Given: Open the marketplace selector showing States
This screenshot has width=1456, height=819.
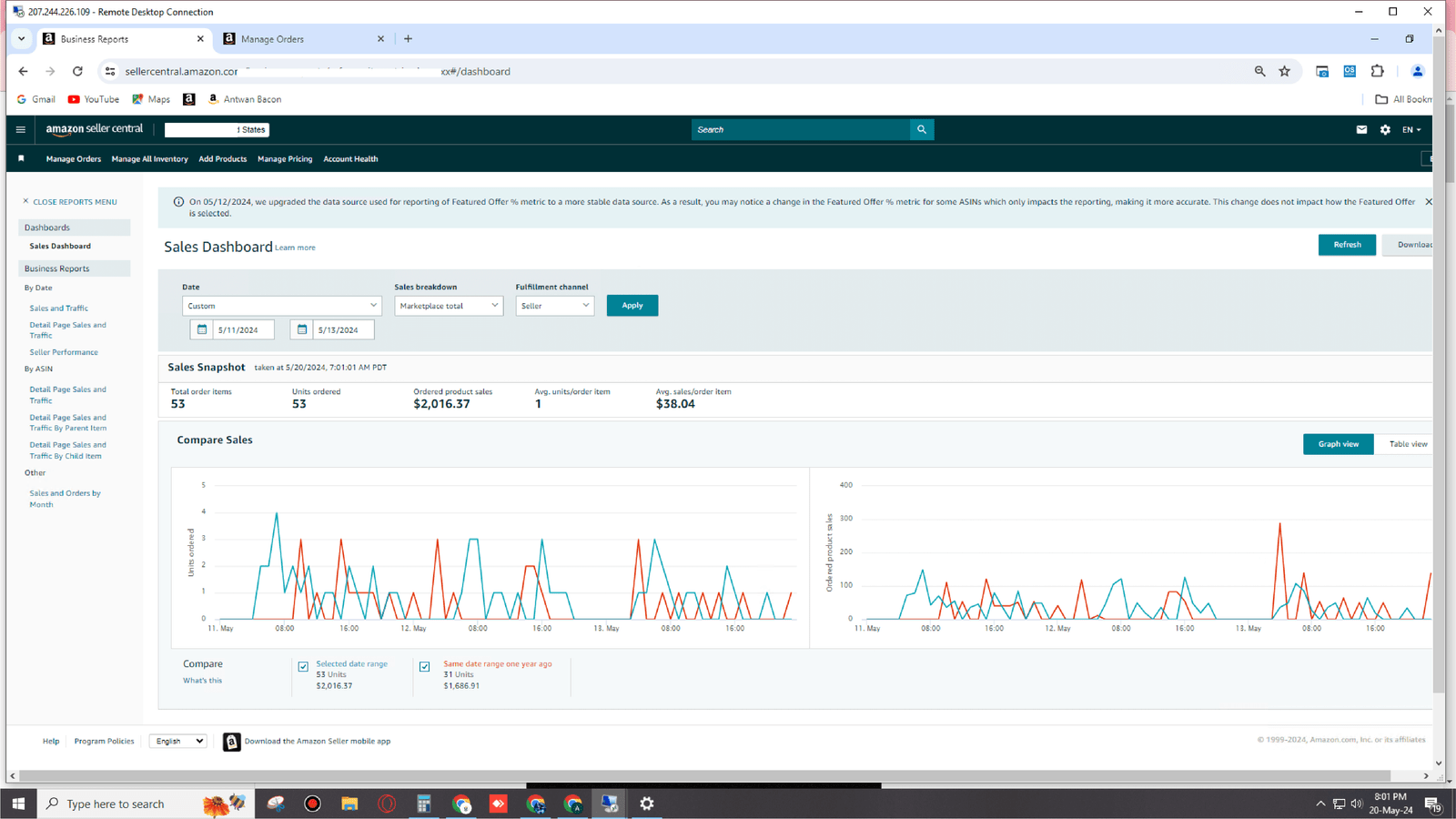Looking at the screenshot, I should 217,129.
